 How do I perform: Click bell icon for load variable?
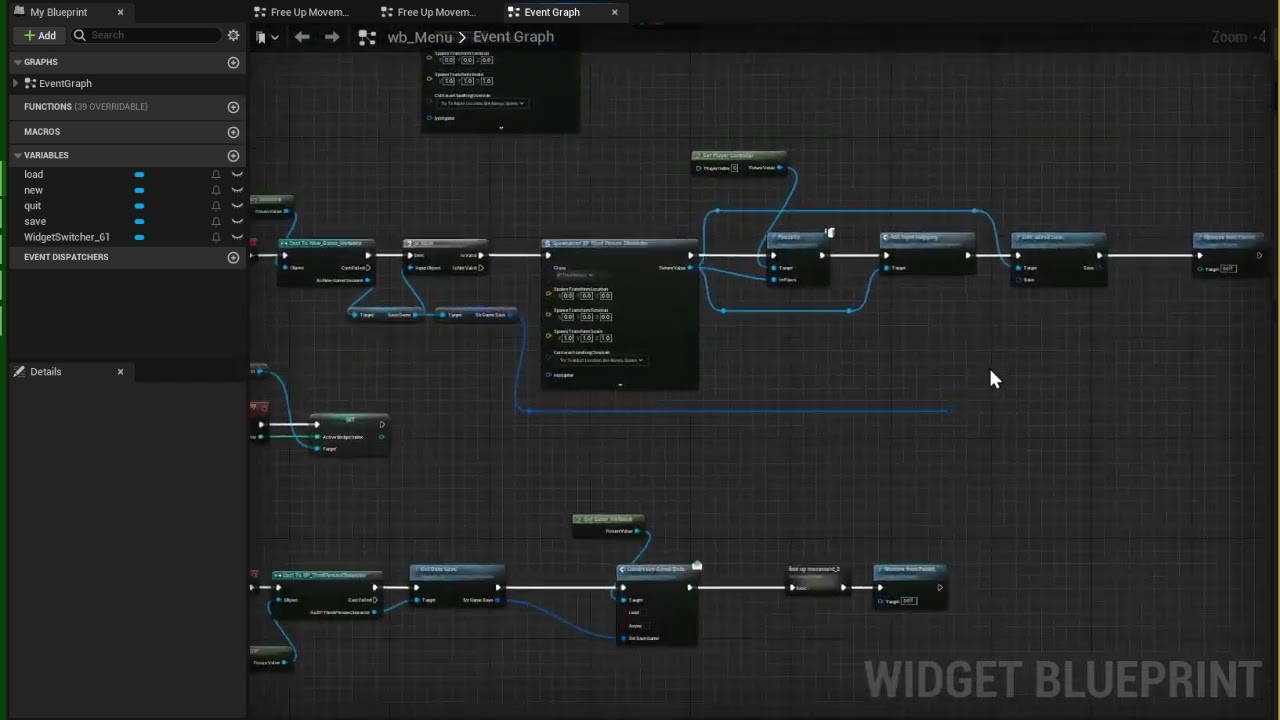click(215, 175)
